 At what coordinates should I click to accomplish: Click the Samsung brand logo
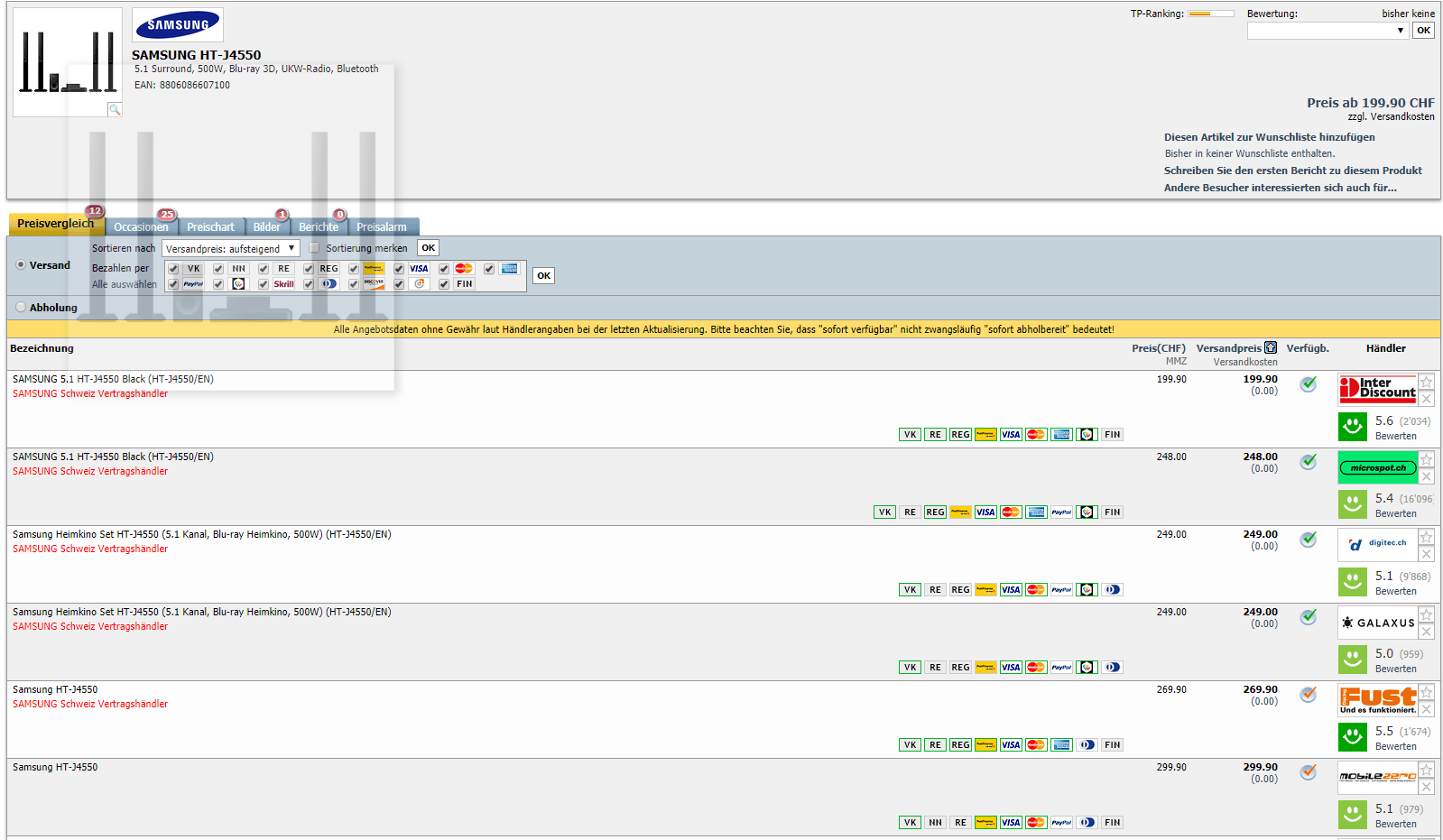point(178,25)
